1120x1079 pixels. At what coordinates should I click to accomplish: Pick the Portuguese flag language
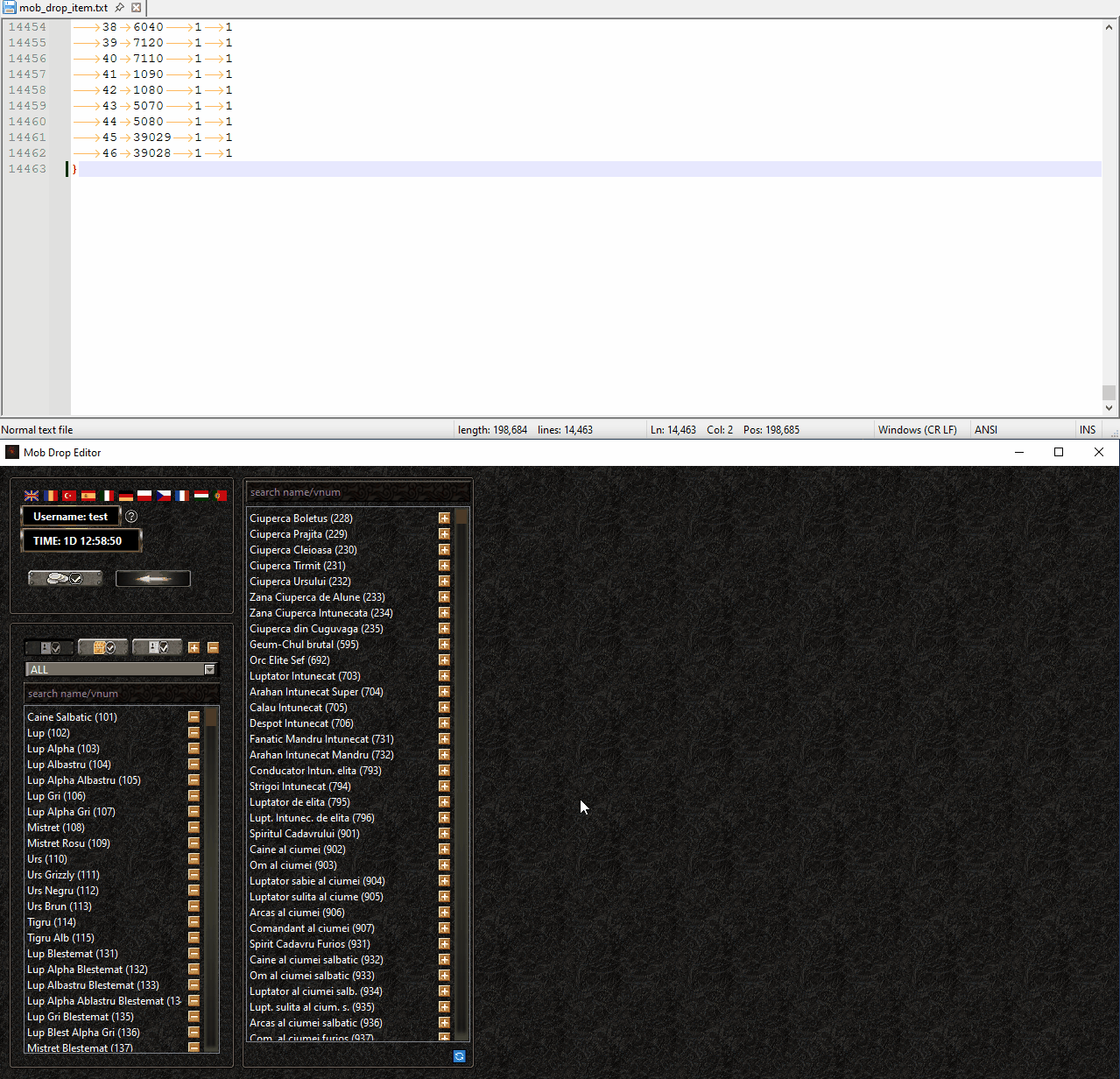click(x=221, y=496)
